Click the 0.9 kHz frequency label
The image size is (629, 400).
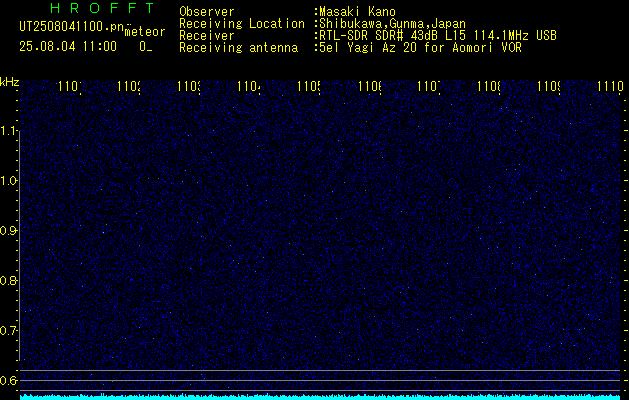[x=8, y=231]
